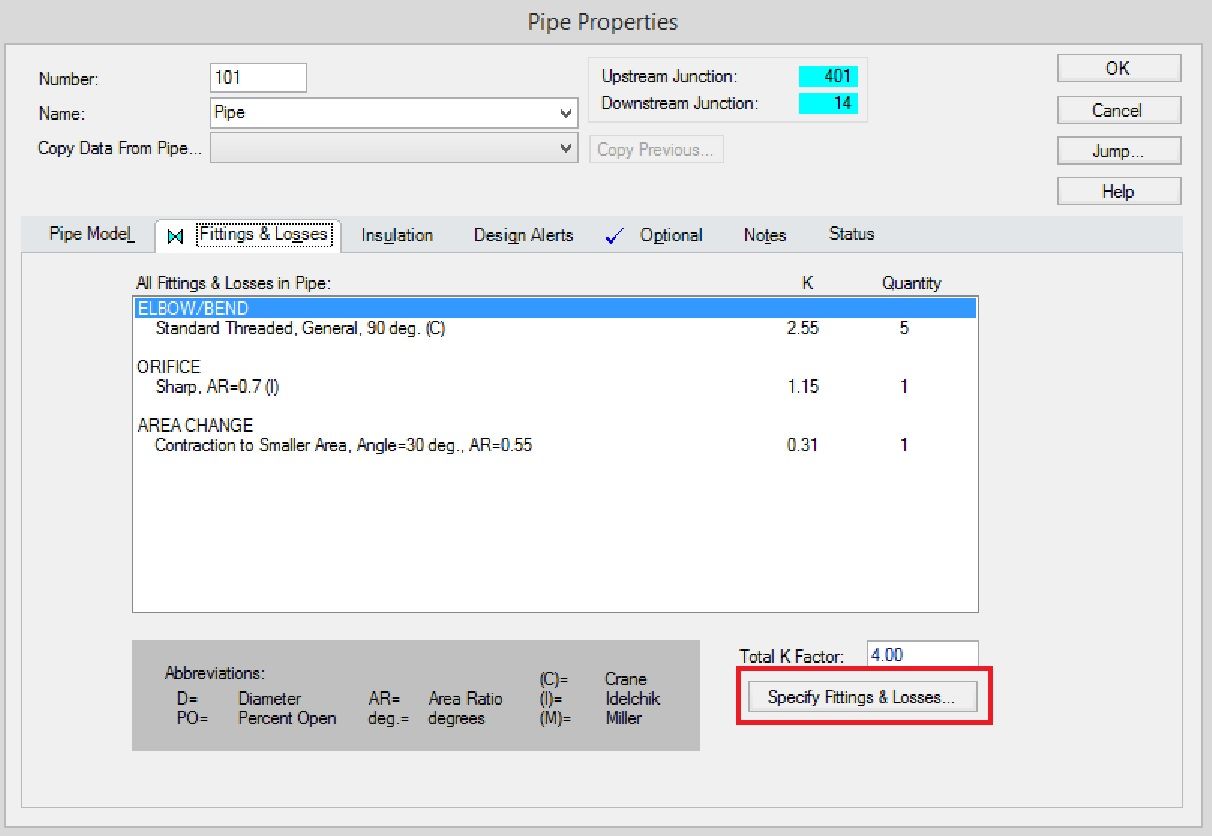Switch to the Pipe Model tab

coord(91,235)
